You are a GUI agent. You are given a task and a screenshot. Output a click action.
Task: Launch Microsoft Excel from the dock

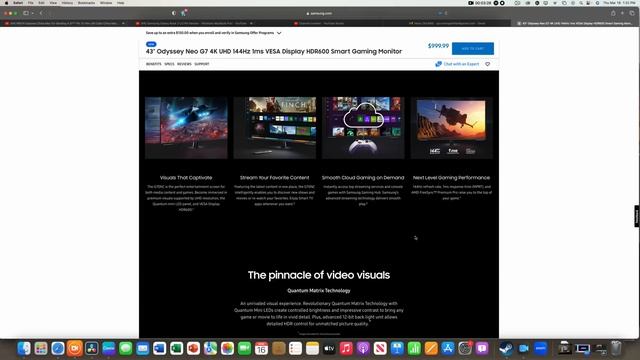[176, 348]
